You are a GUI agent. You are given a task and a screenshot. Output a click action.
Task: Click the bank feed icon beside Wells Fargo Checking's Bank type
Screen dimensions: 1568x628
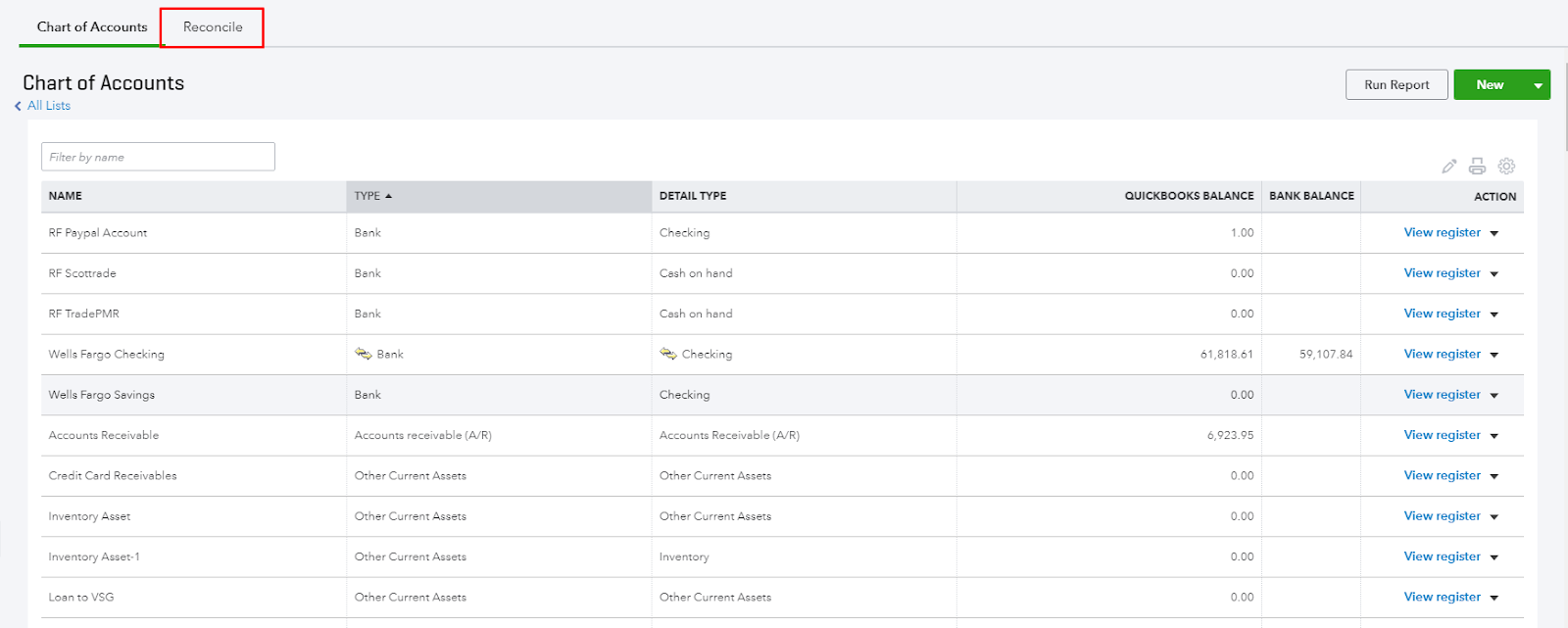[363, 354]
